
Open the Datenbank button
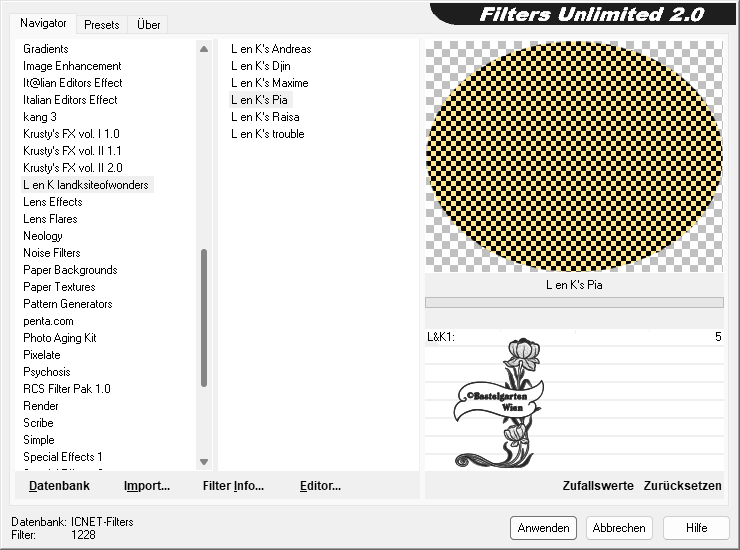[x=59, y=486]
